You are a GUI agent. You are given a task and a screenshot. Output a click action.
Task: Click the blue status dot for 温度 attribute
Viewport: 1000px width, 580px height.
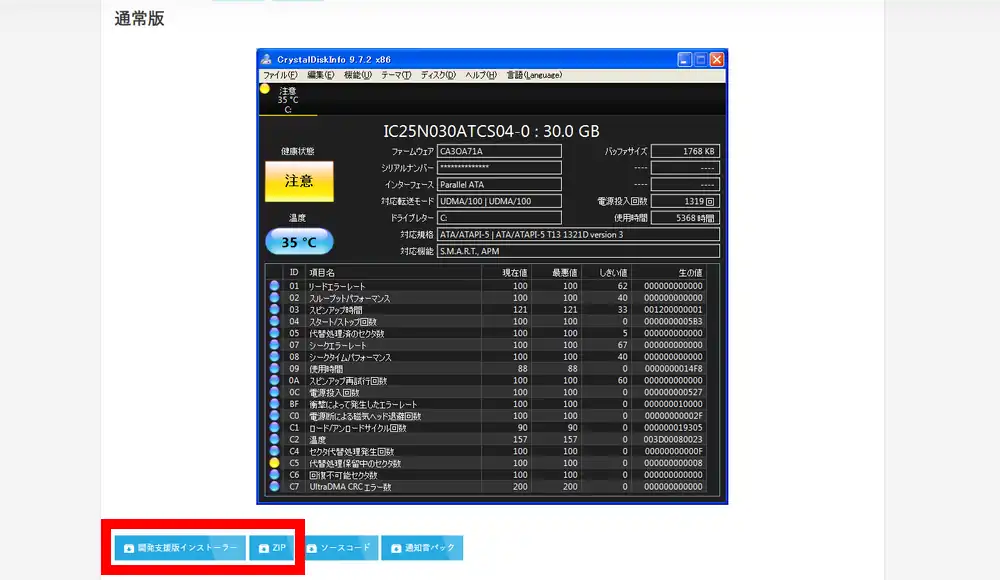point(274,438)
